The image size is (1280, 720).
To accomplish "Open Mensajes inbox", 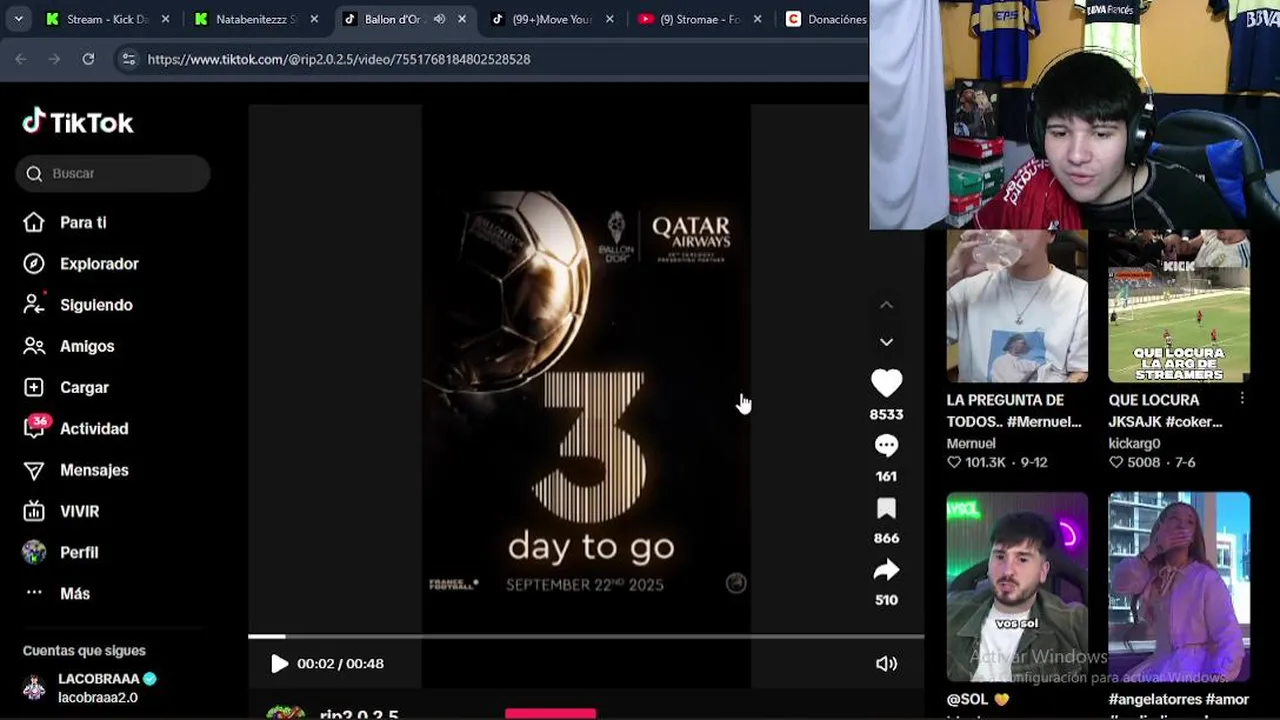I will point(94,470).
